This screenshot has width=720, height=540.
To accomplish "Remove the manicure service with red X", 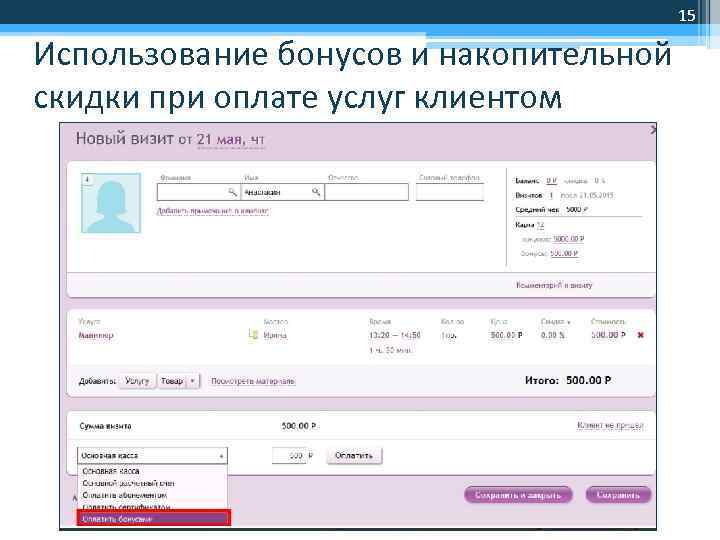I will click(x=641, y=335).
